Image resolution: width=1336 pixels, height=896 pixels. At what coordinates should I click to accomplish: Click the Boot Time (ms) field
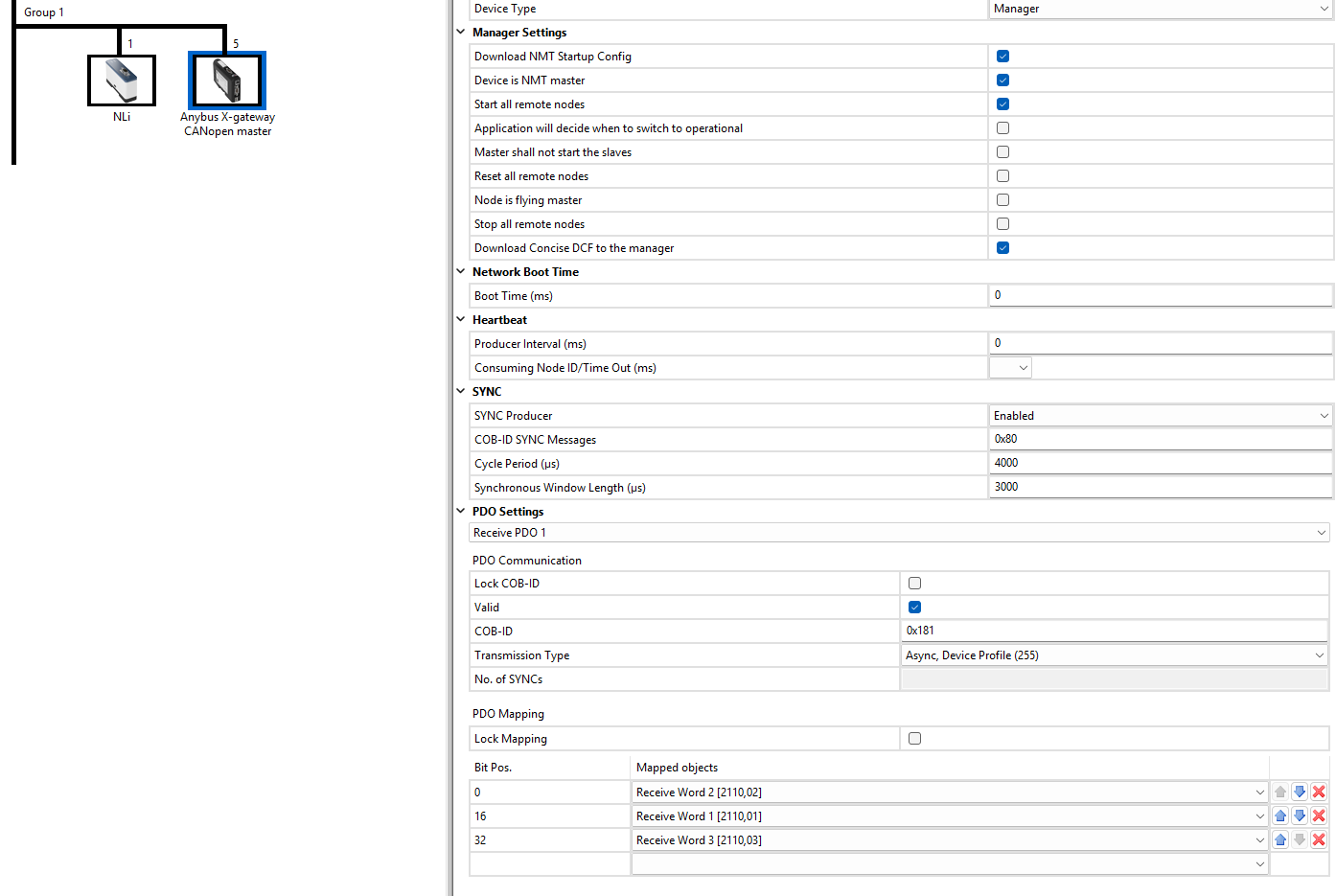click(1160, 295)
